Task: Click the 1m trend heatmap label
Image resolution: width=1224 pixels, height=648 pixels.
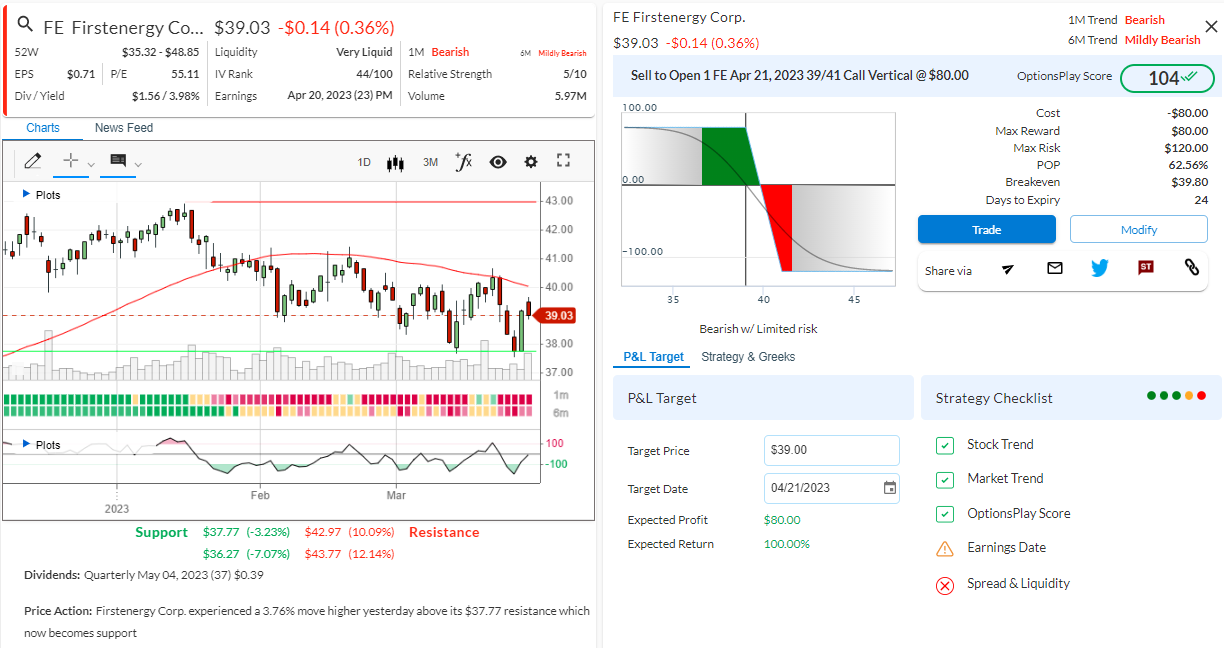Action: click(561, 396)
